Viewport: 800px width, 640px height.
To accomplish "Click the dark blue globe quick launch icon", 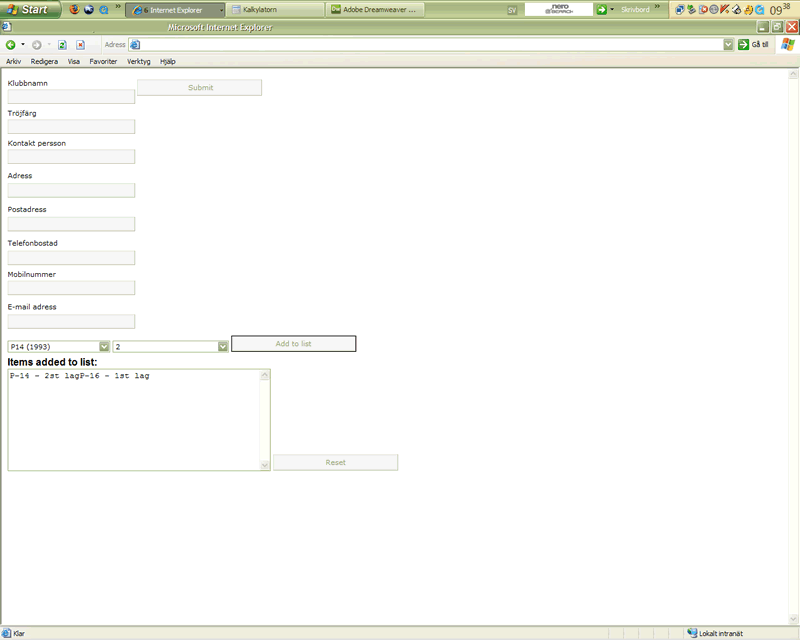I will click(x=89, y=9).
